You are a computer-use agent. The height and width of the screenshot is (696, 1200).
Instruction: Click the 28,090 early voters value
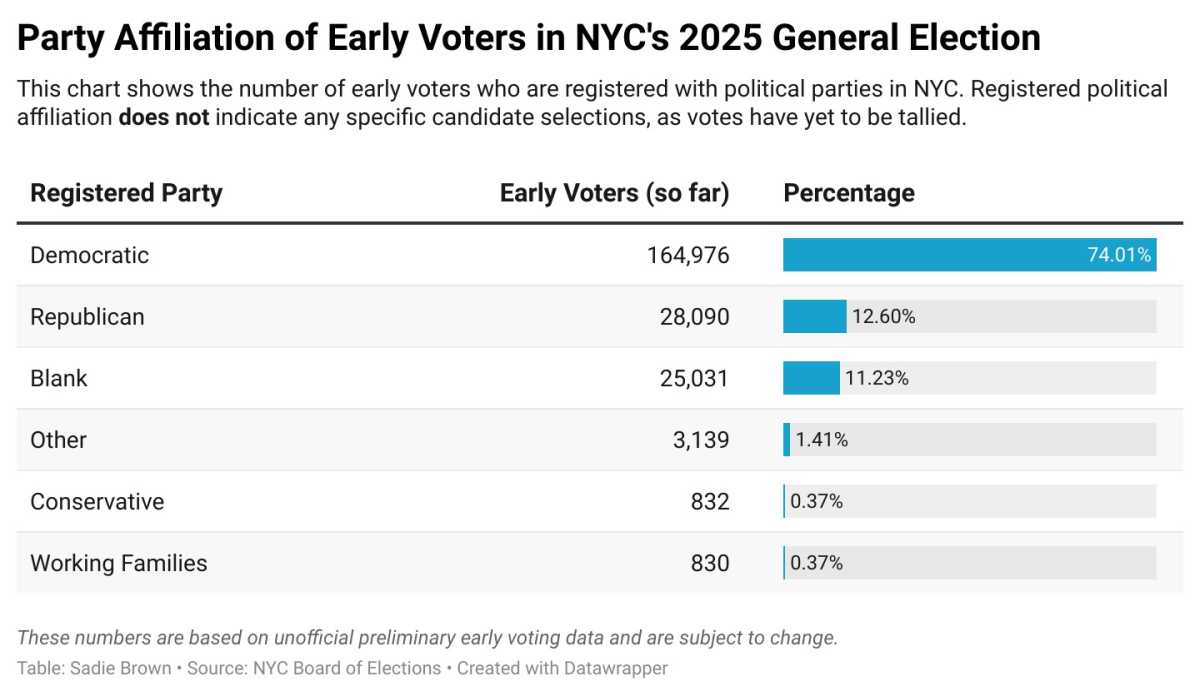click(x=694, y=317)
